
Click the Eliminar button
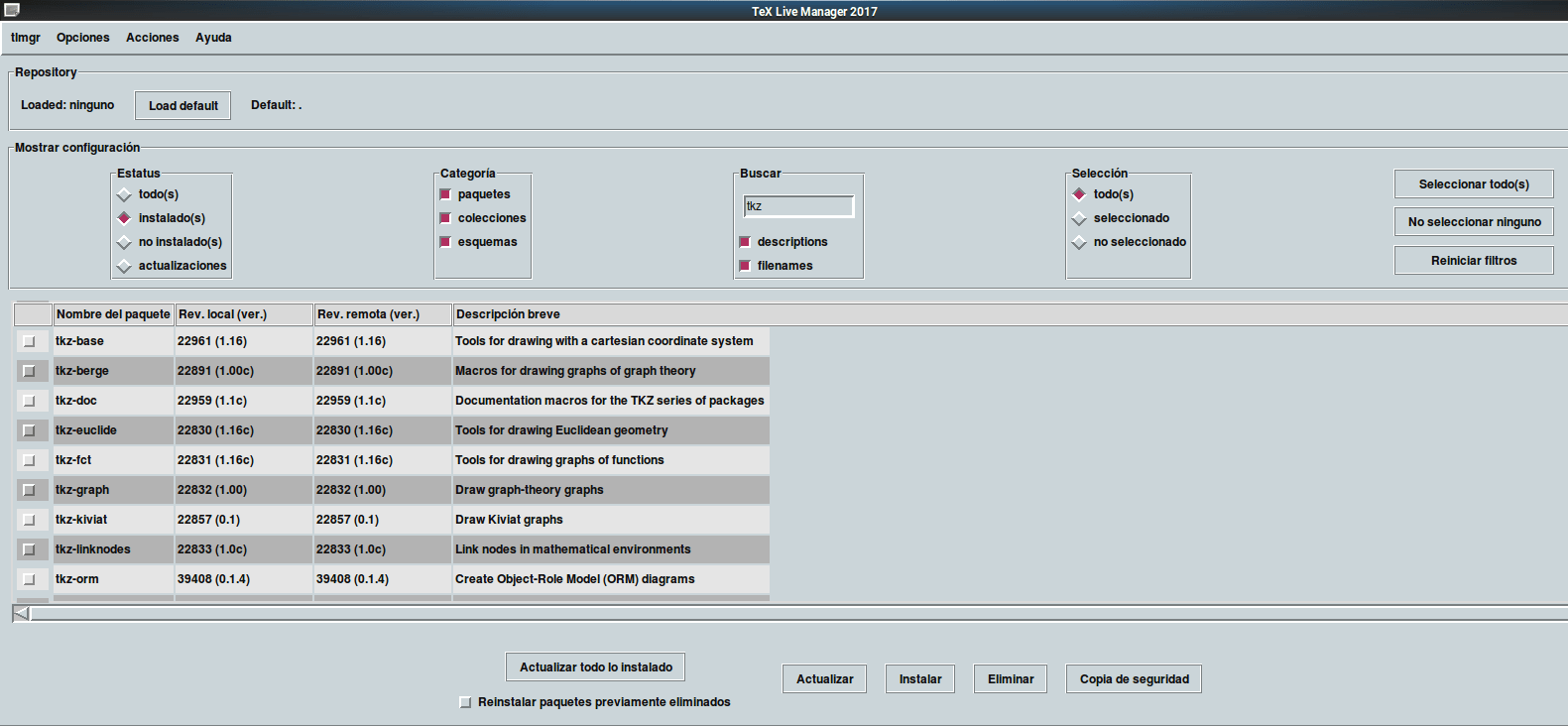point(1011,679)
